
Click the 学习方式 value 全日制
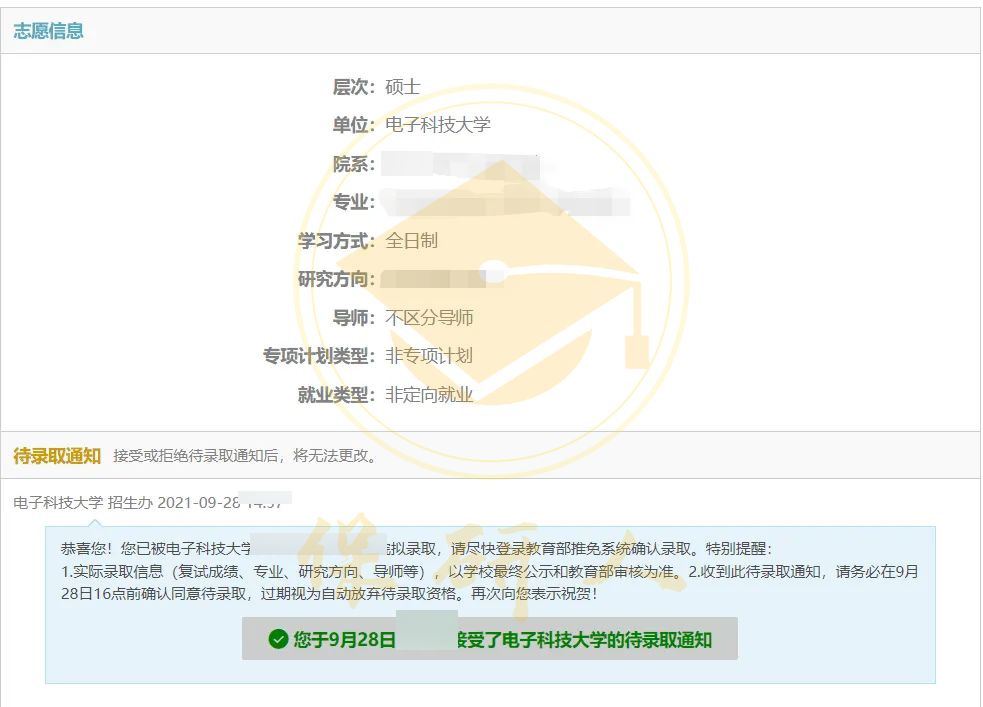point(411,241)
